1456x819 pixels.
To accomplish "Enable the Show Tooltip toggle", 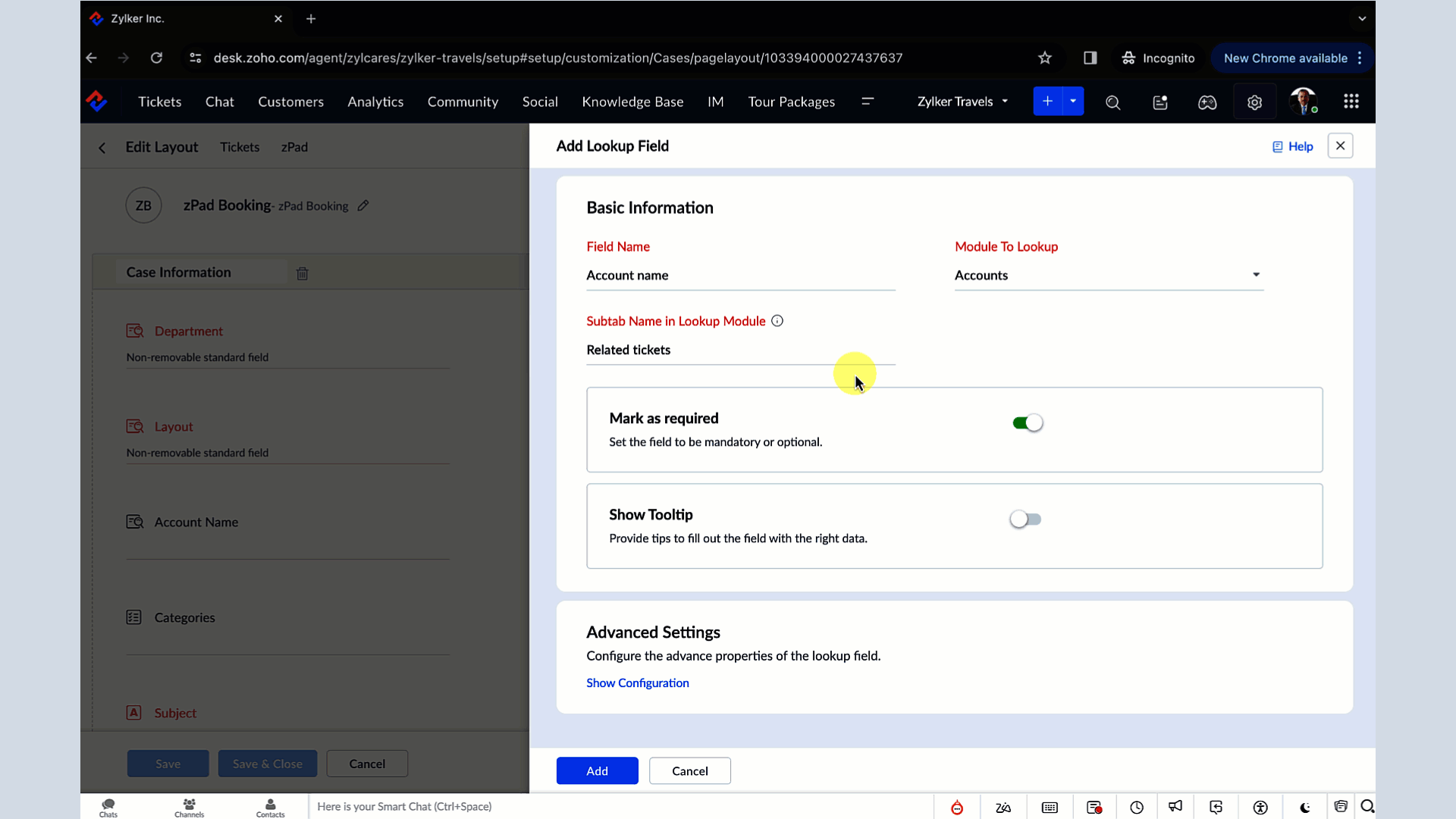I will pos(1025,519).
